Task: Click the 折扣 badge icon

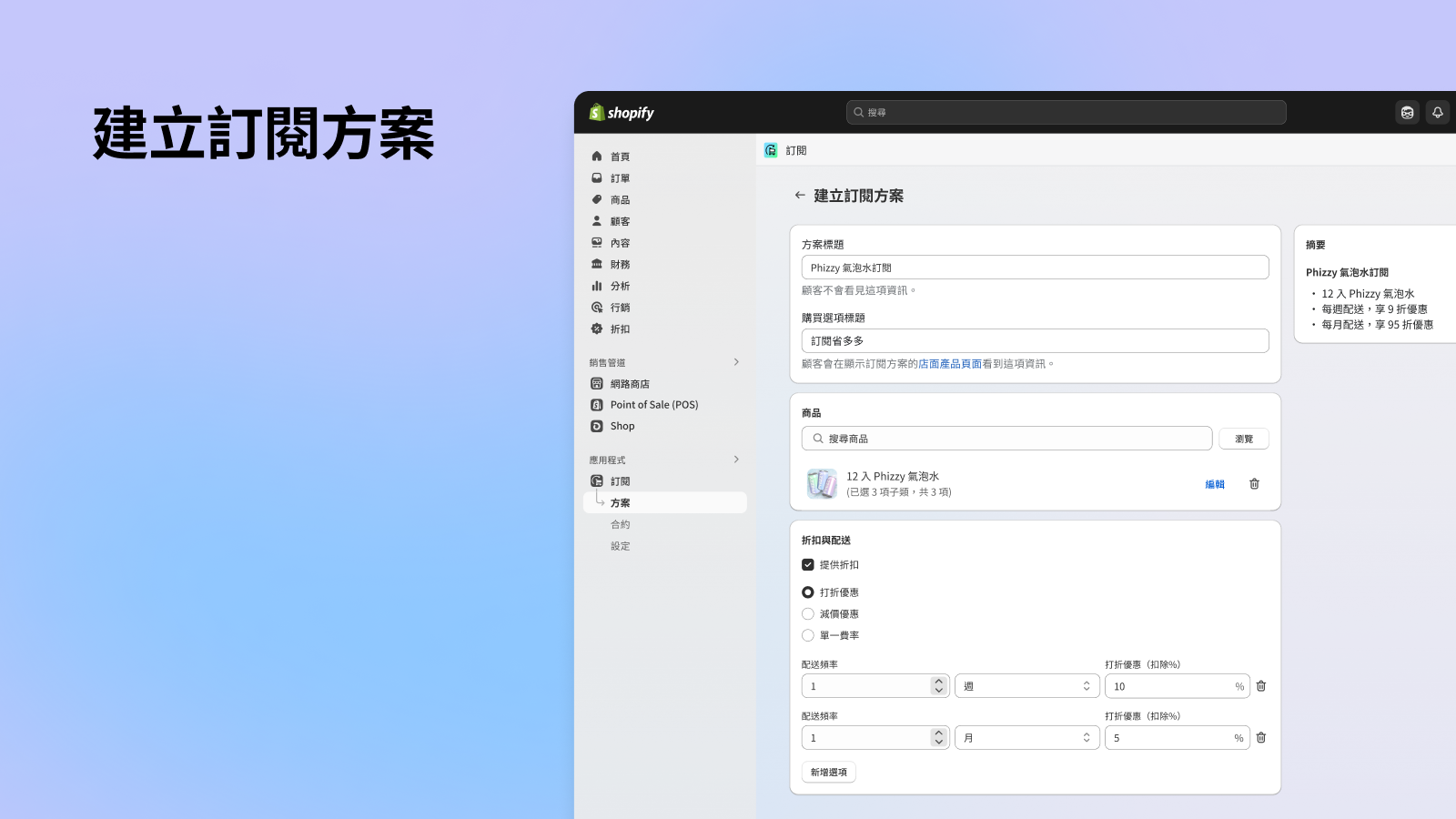Action: coord(597,329)
